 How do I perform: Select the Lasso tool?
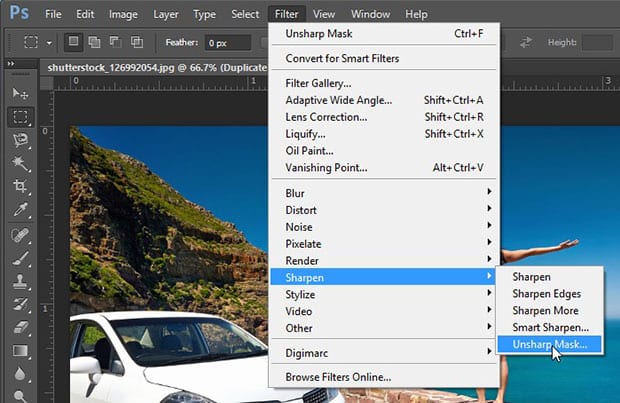click(20, 140)
